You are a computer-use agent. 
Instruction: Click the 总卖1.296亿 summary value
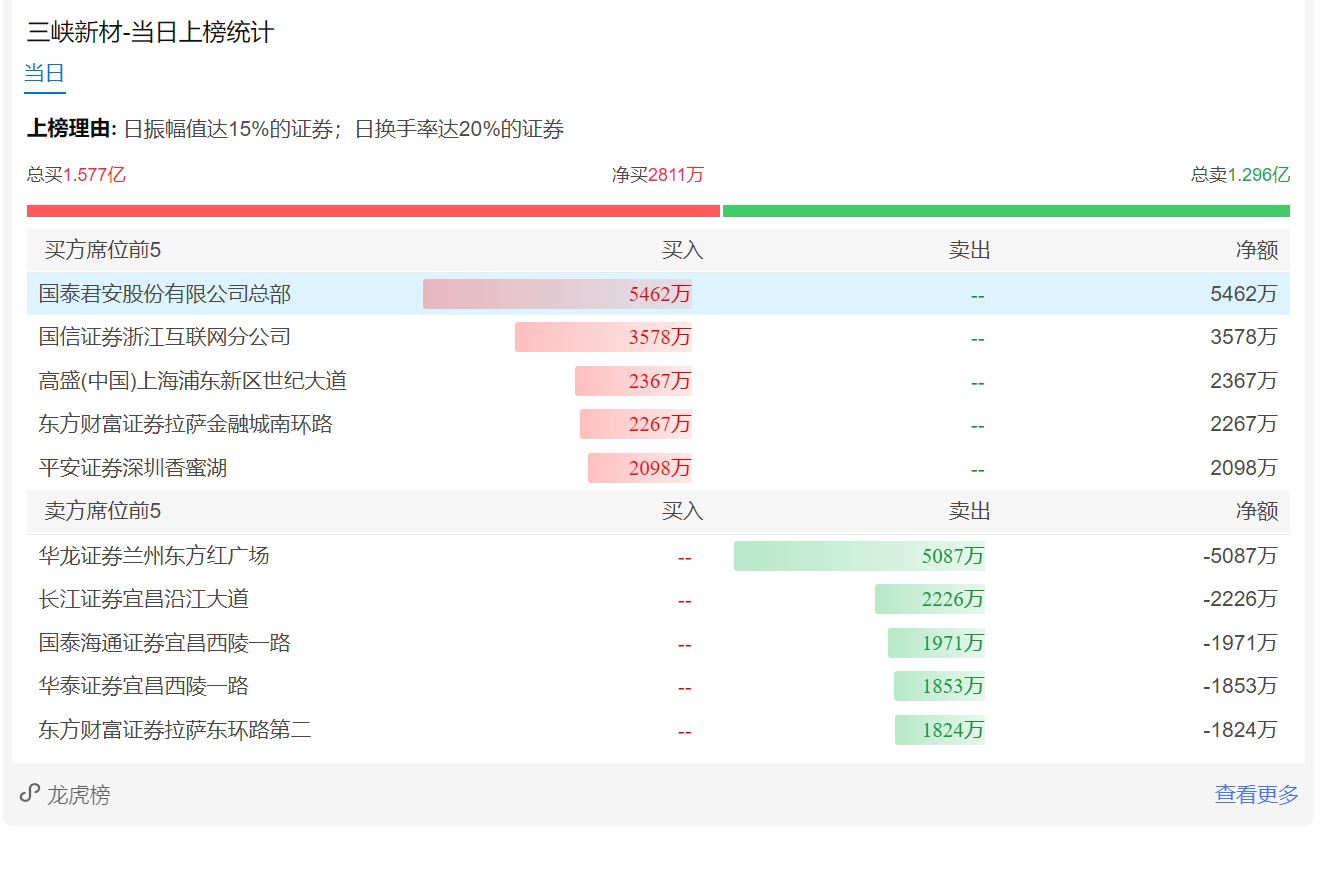[1240, 175]
